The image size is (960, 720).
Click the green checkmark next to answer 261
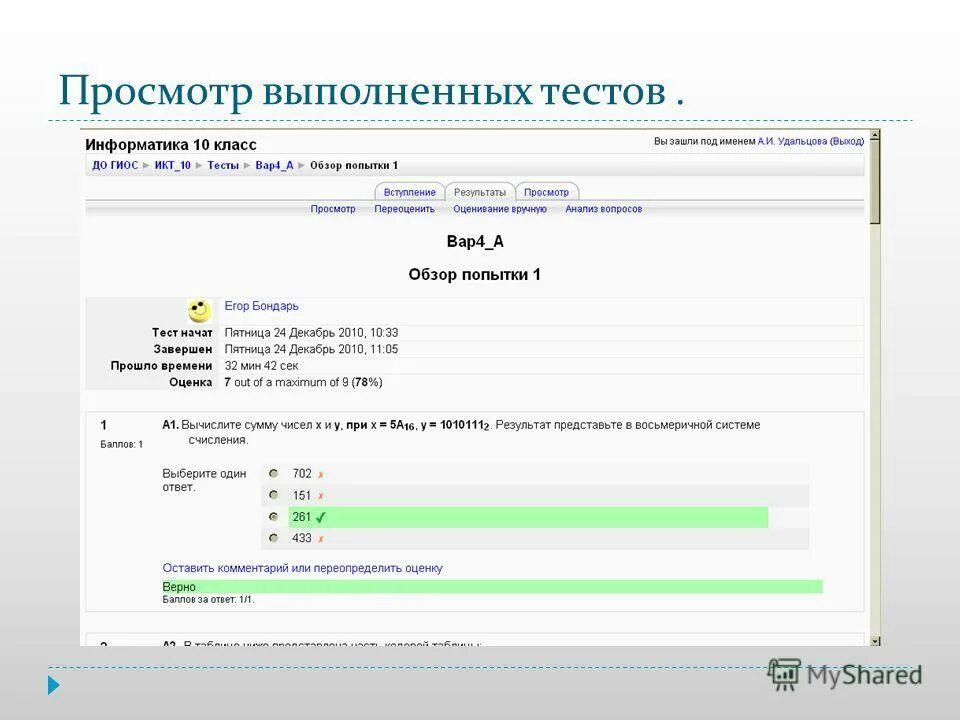[x=321, y=517]
